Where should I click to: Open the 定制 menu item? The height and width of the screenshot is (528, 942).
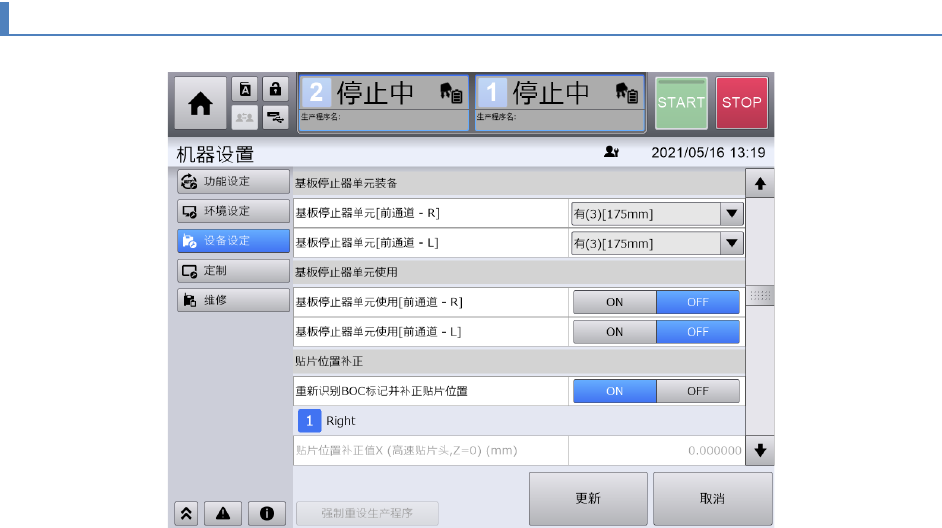[x=233, y=270]
